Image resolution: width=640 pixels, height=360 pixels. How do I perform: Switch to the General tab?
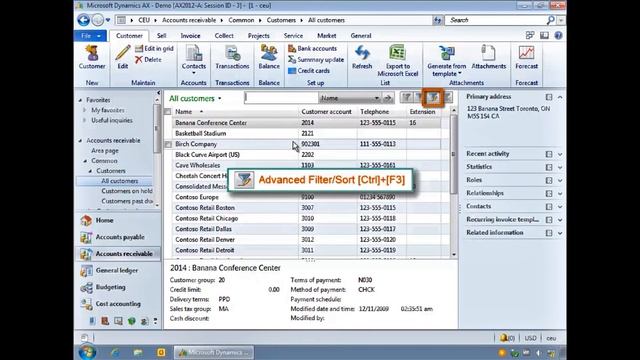click(361, 36)
